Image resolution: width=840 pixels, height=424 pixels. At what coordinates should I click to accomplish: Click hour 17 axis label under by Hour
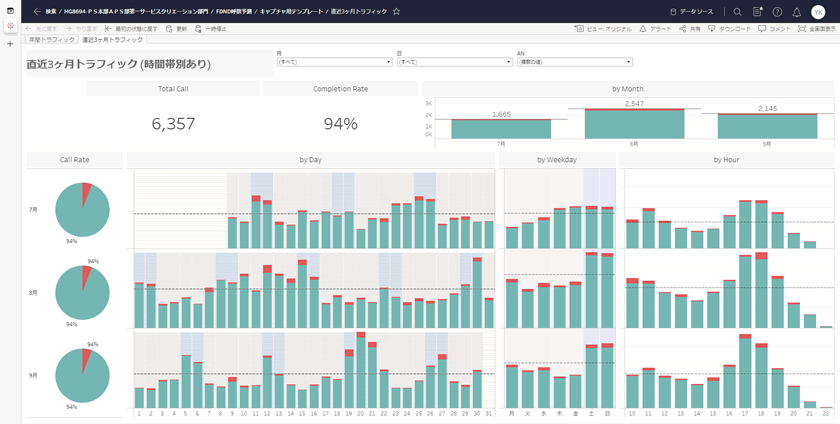tap(745, 413)
